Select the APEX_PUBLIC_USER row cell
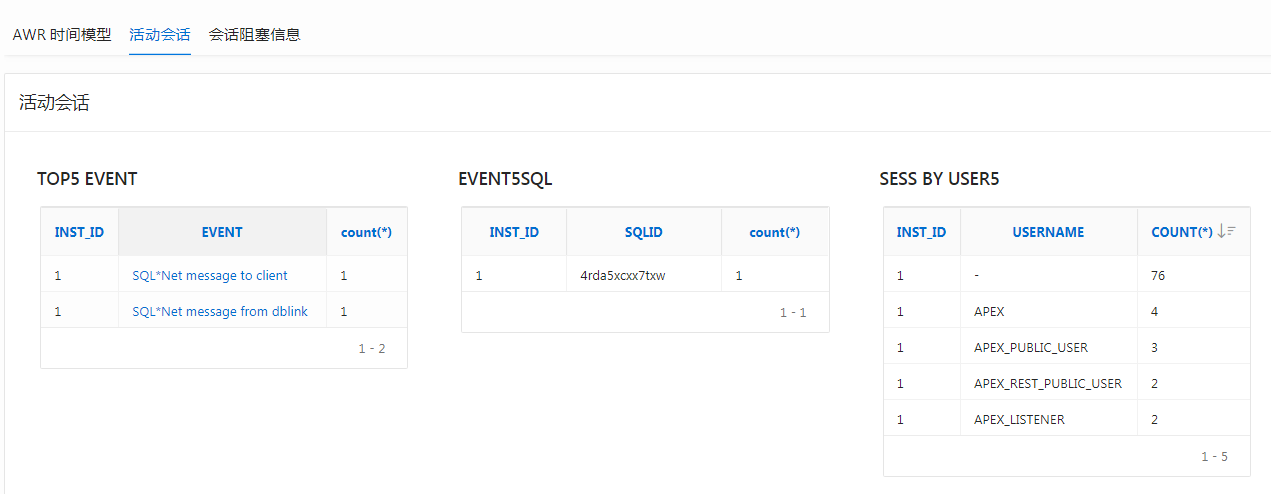The width and height of the screenshot is (1271, 494). click(x=1031, y=347)
